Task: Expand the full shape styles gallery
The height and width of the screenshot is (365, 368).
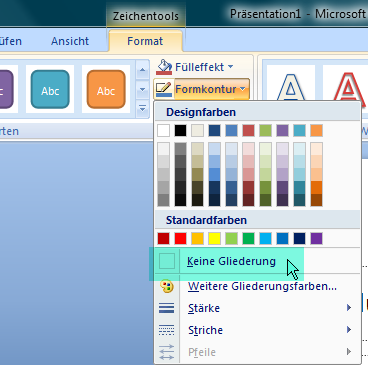Action: tap(143, 108)
